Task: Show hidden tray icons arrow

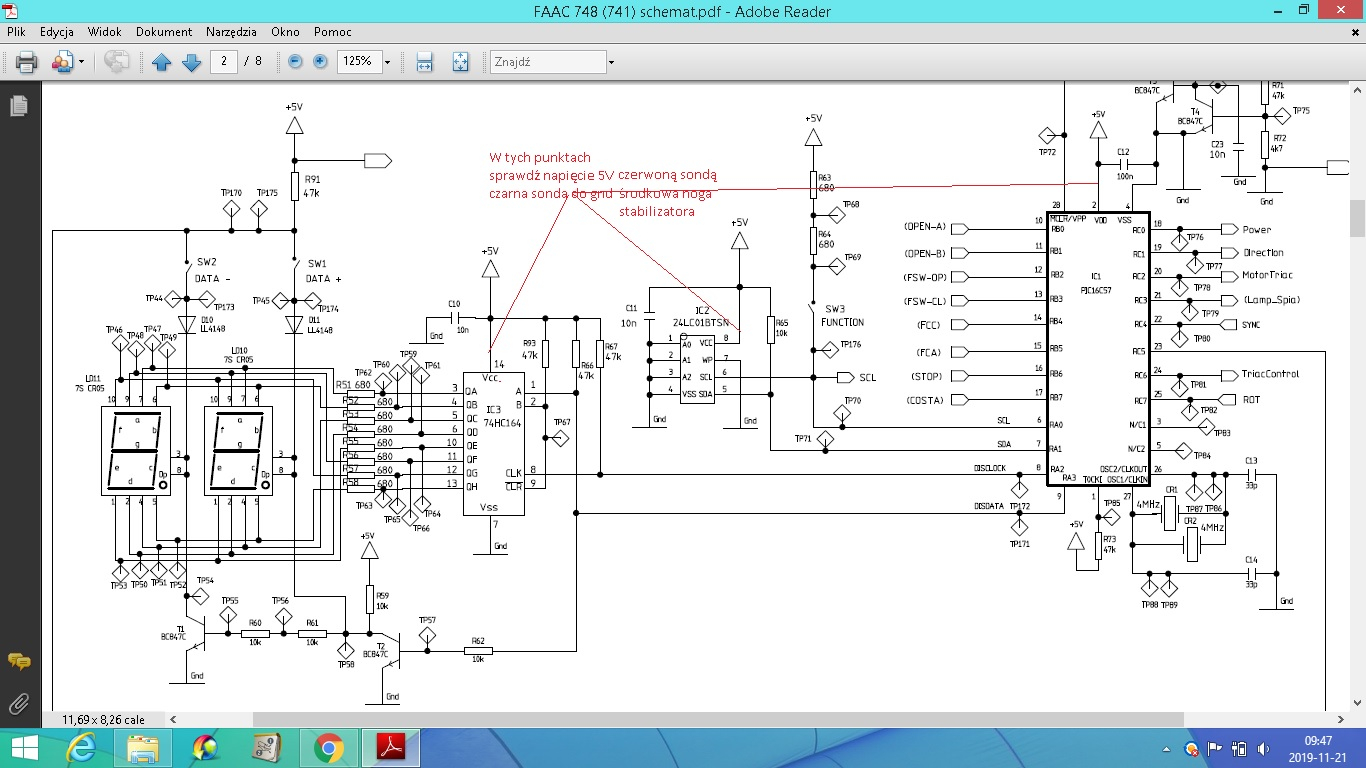Action: tap(1166, 749)
